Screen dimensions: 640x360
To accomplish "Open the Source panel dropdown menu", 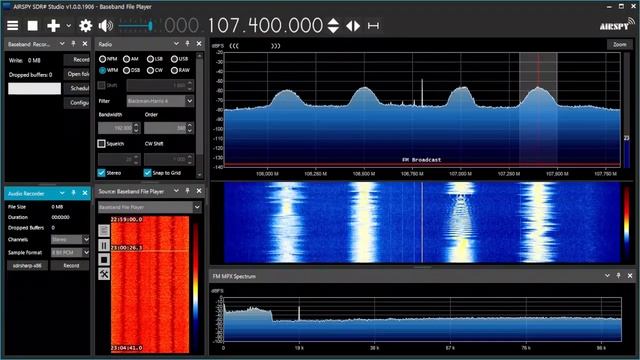I will coord(176,191).
